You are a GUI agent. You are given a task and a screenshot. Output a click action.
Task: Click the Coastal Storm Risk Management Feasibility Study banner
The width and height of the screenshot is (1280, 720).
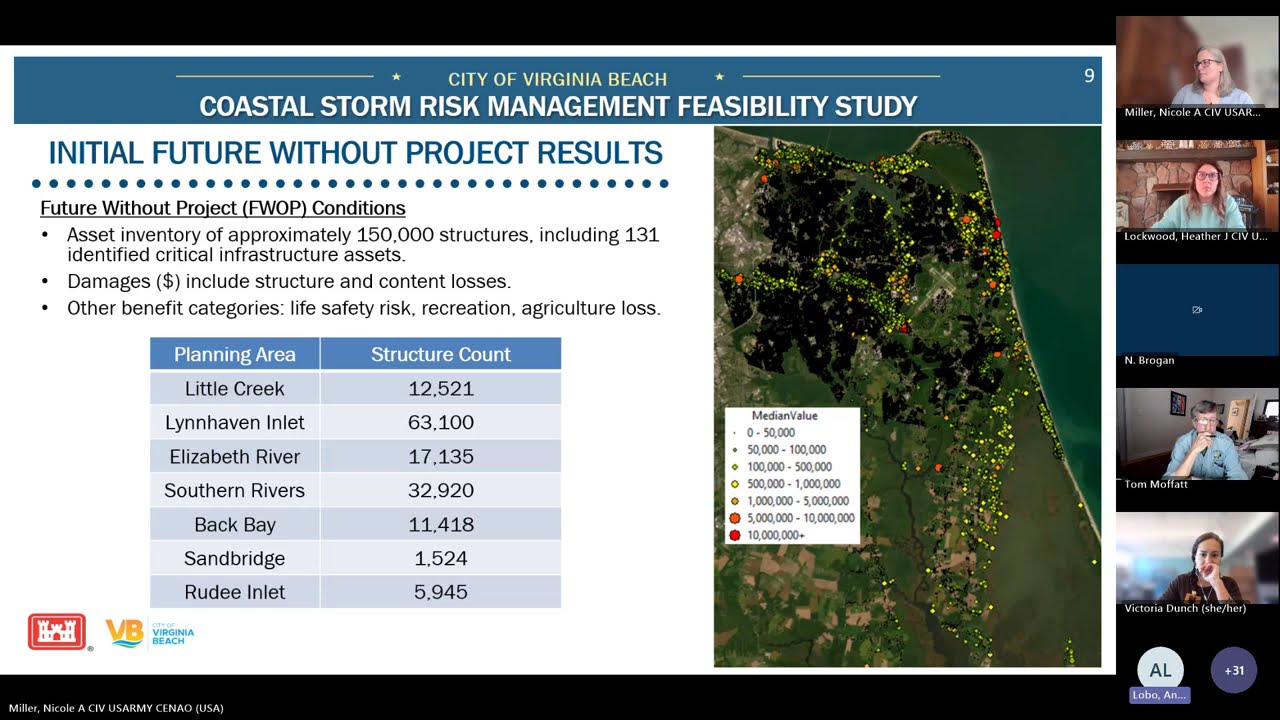(558, 106)
